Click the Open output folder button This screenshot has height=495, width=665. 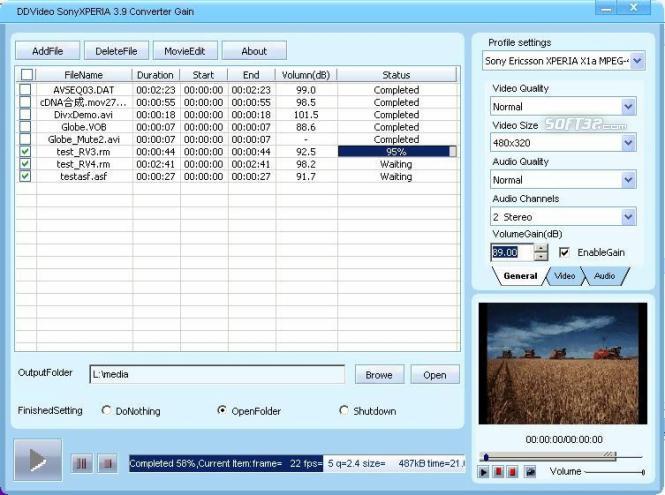[x=435, y=375]
